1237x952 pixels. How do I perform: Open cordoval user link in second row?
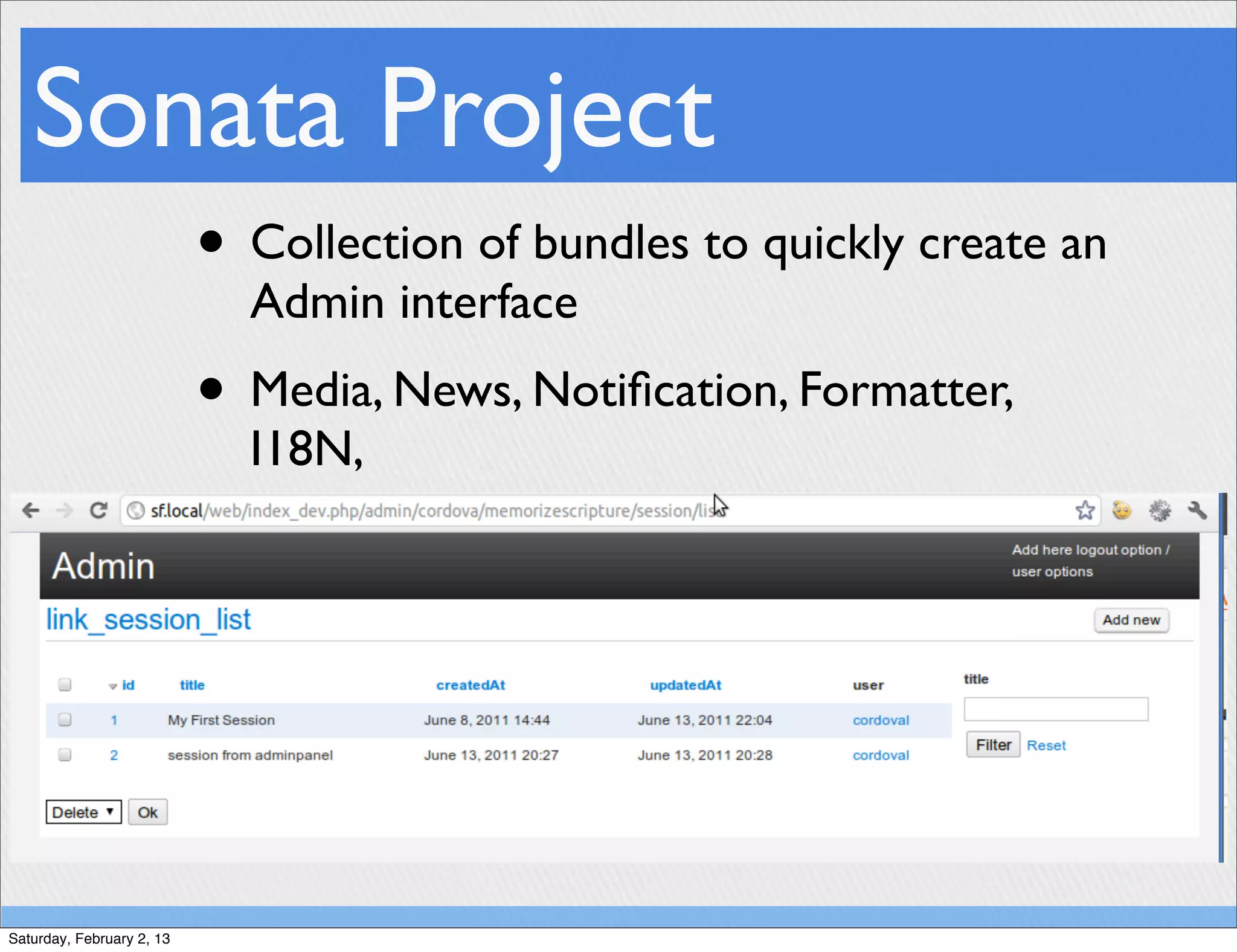coord(881,755)
